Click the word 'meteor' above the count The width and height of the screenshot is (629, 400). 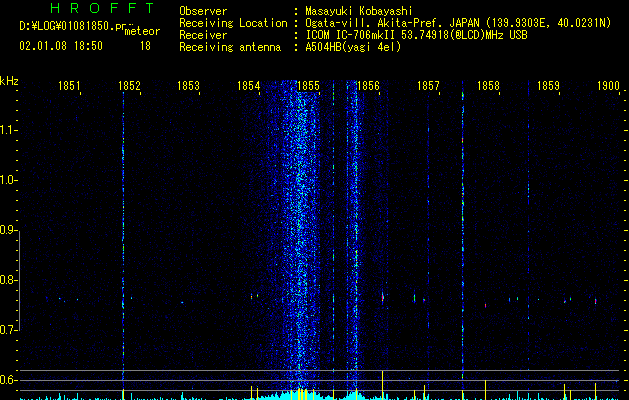point(142,31)
